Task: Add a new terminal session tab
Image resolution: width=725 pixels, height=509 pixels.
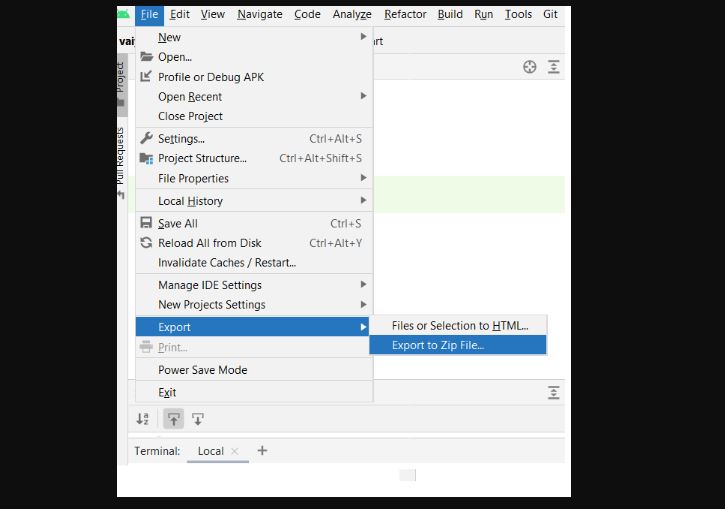Action: click(x=262, y=450)
